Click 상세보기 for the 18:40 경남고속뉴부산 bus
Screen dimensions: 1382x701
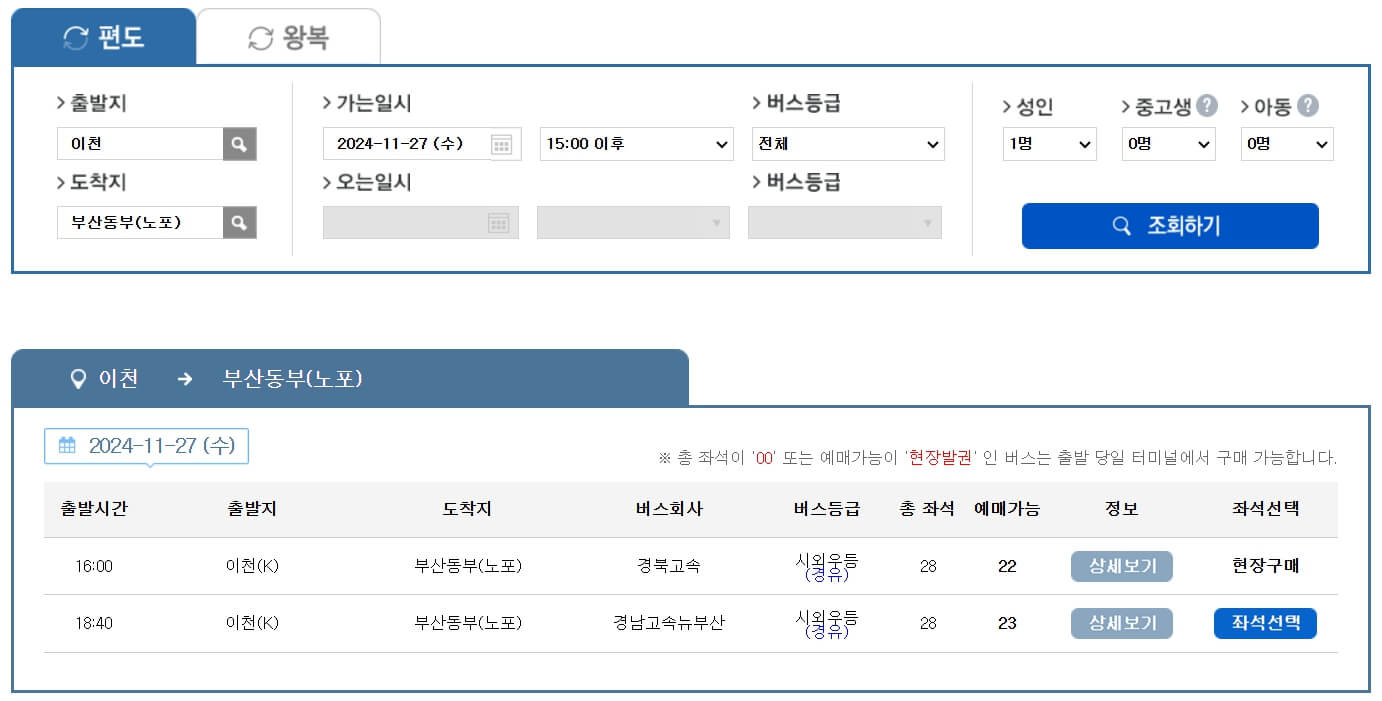[1122, 623]
